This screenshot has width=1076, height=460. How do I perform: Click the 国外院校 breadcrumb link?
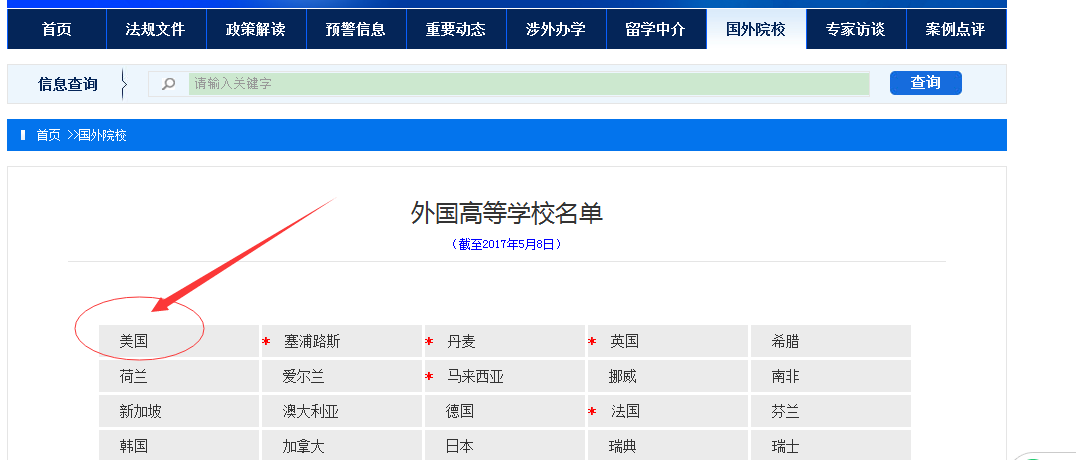pos(103,135)
